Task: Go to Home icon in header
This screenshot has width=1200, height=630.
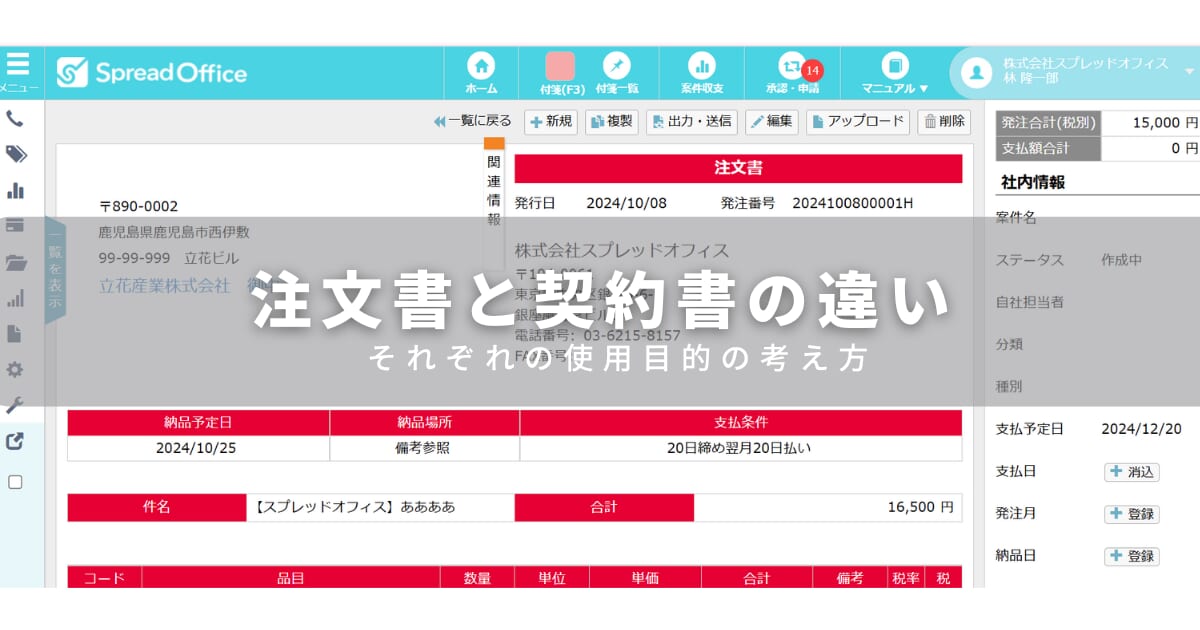Action: (x=482, y=66)
